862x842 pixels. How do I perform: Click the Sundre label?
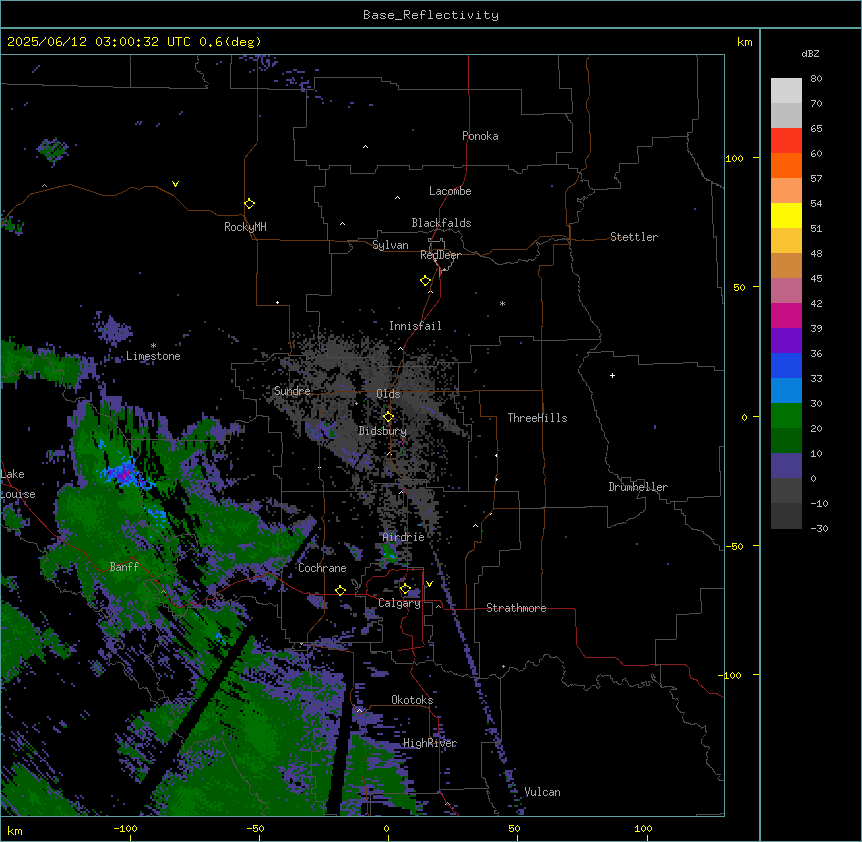pos(292,391)
